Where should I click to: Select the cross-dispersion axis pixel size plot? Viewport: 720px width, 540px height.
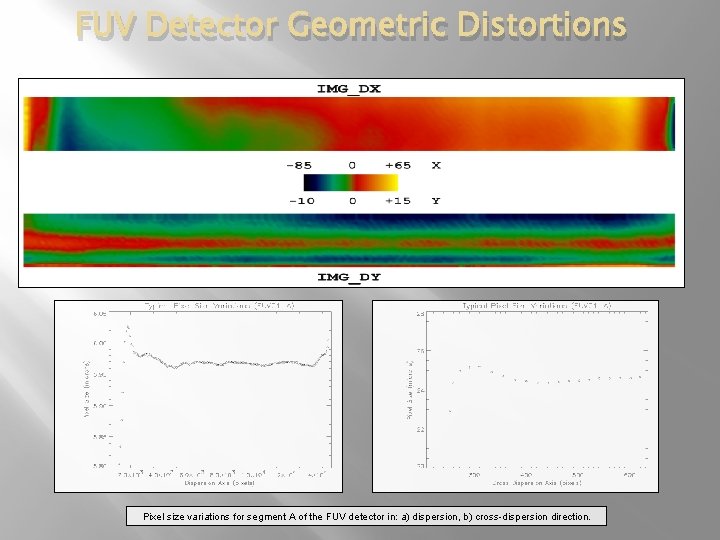pyautogui.click(x=515, y=396)
